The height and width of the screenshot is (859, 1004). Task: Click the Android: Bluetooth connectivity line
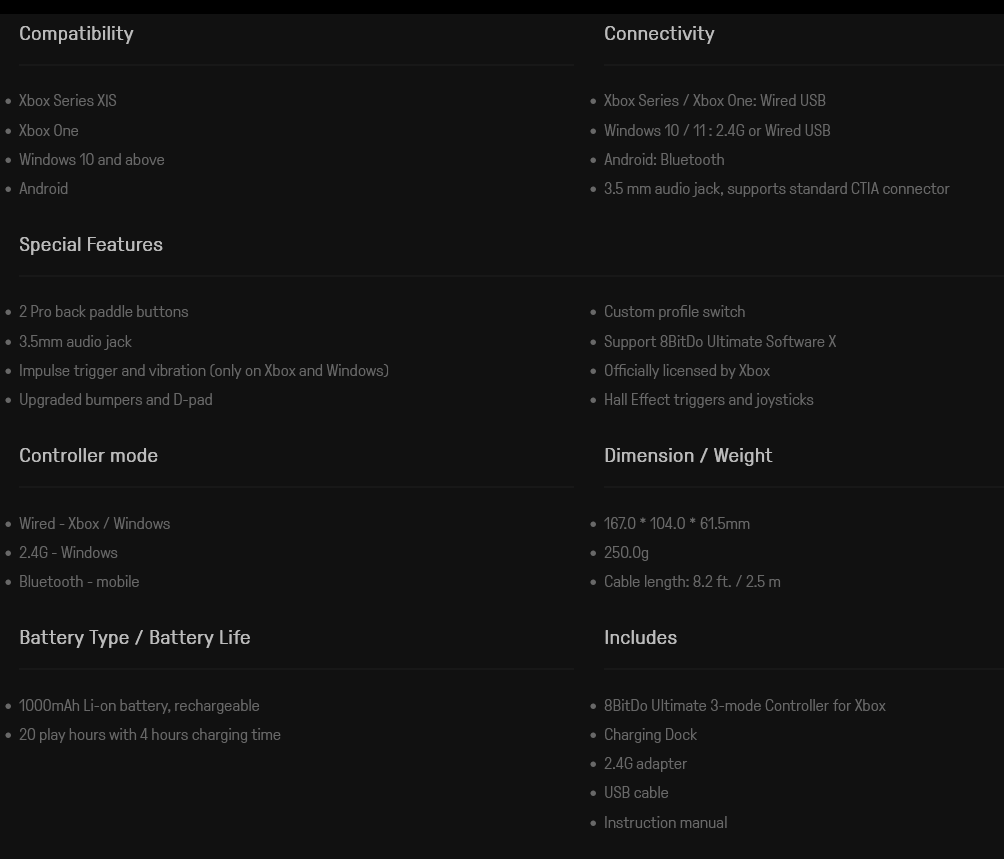(664, 159)
